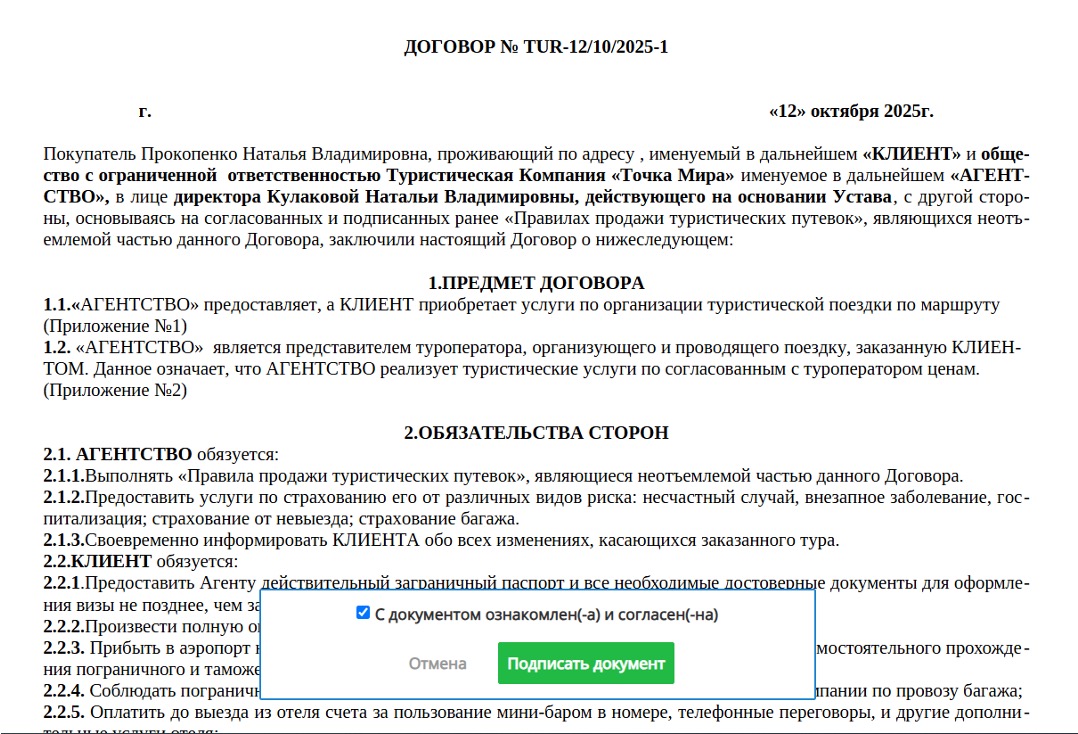Screen dimensions: 1078x734
Task: Click the «Подписать документ» button
Action: coord(586,663)
